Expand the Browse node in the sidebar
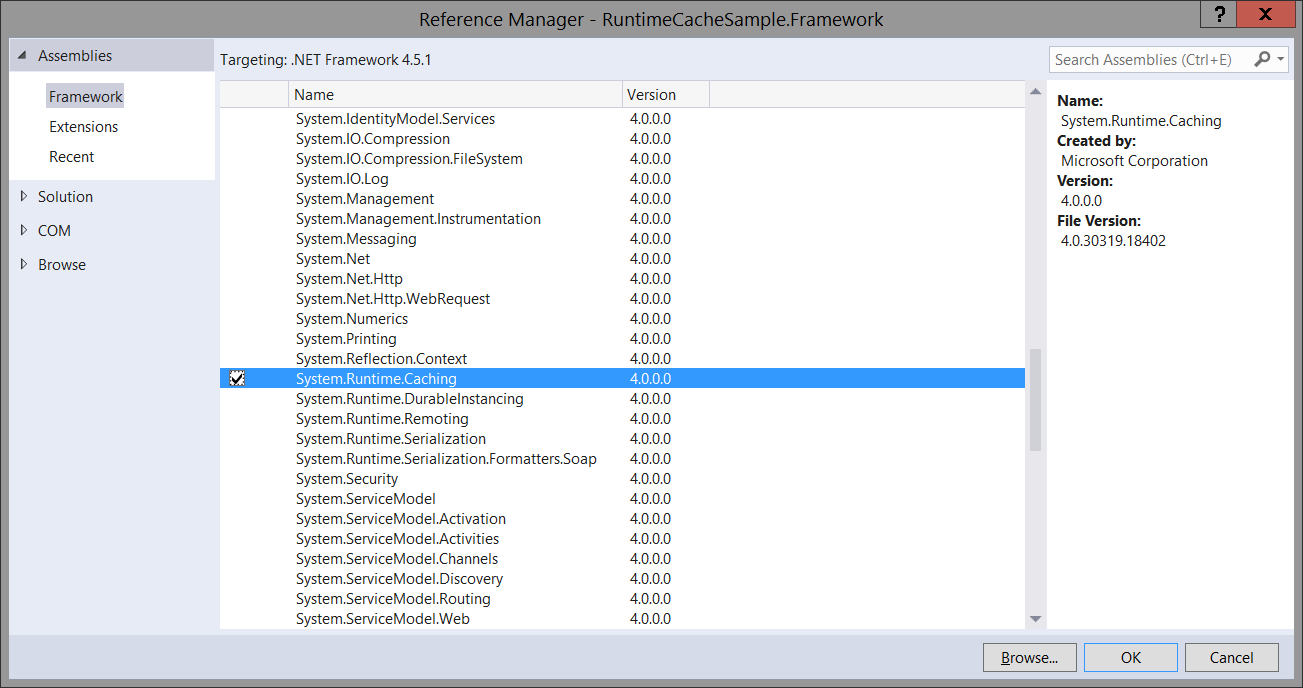 click(25, 264)
